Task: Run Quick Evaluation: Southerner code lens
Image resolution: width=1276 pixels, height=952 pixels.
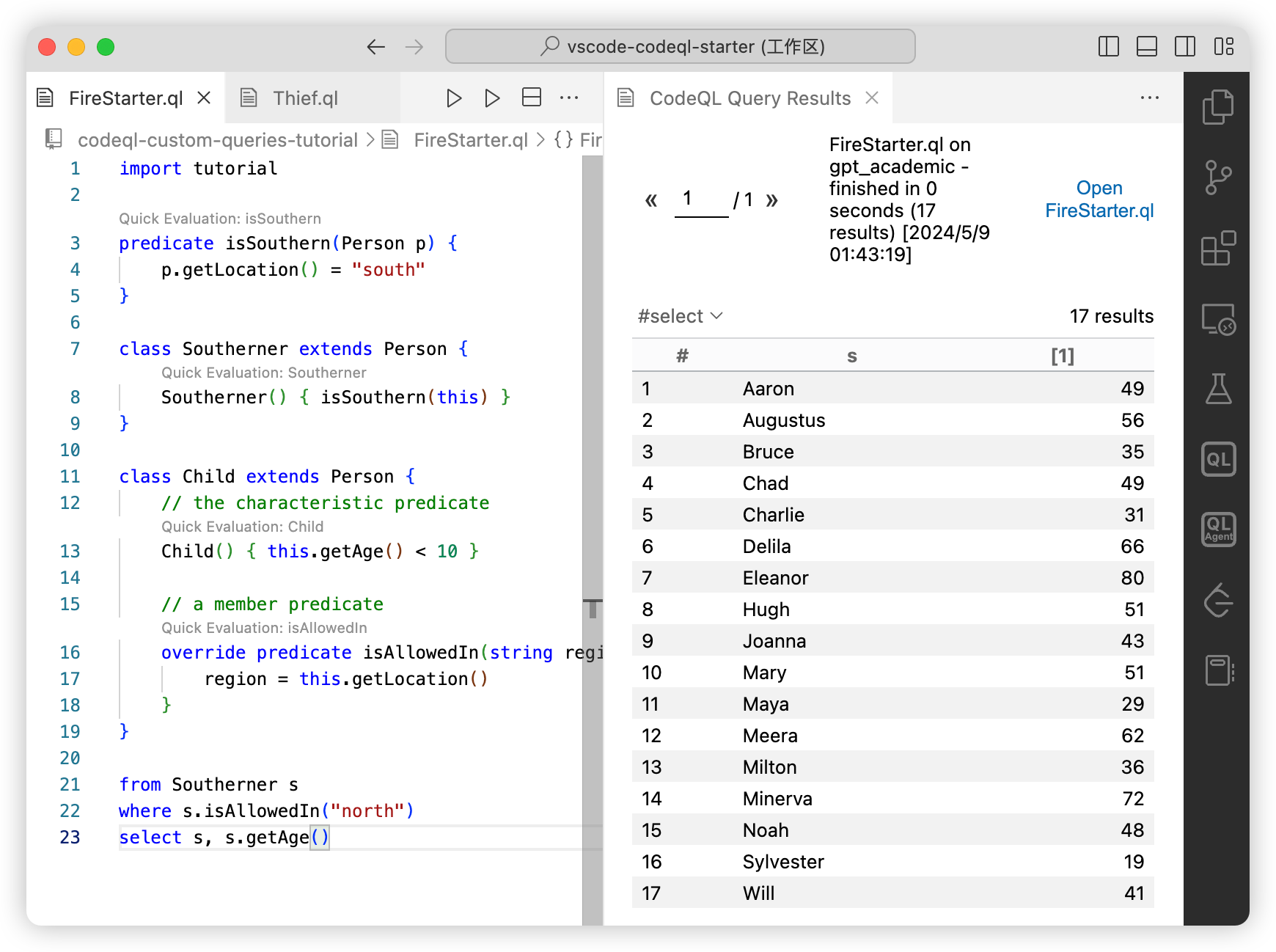Action: click(264, 373)
